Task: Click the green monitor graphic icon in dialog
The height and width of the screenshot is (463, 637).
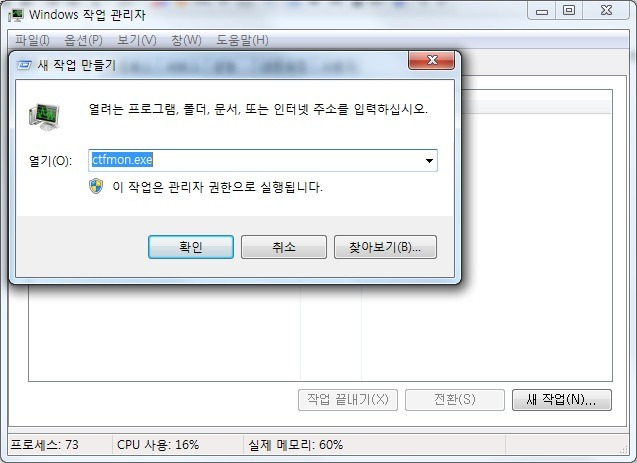Action: coord(44,117)
